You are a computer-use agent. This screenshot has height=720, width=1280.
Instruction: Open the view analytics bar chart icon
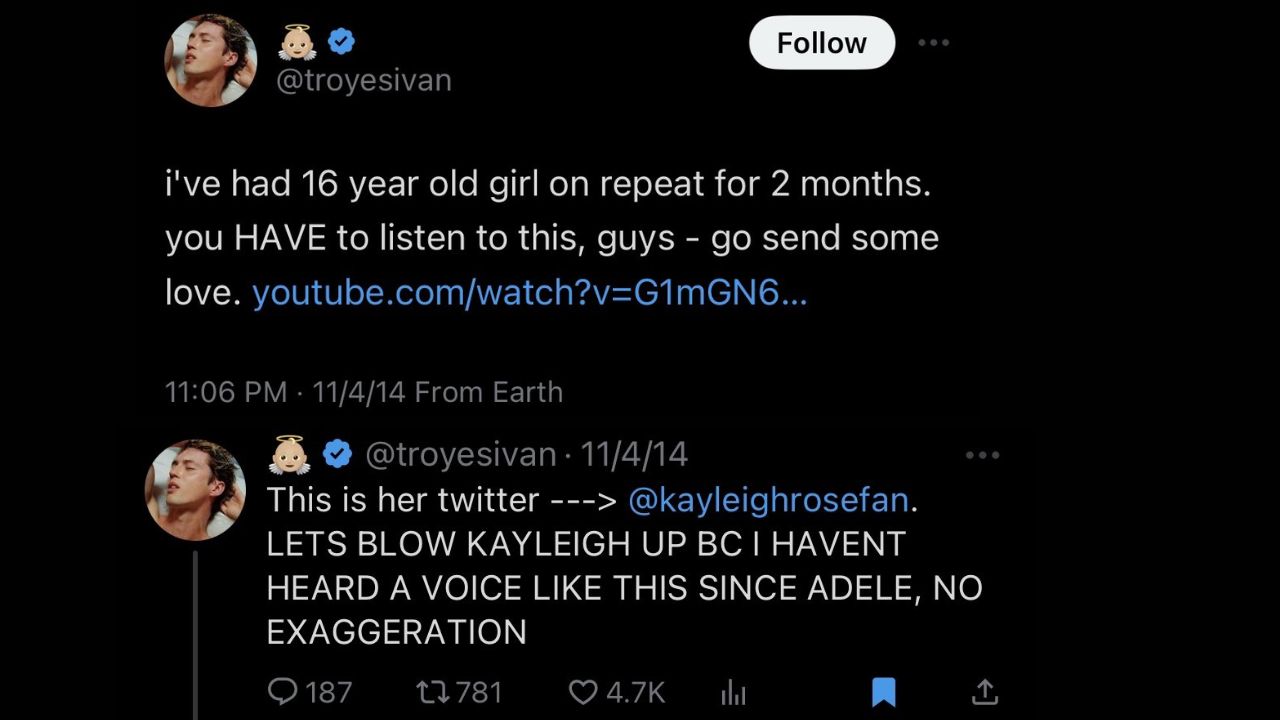[x=733, y=691]
